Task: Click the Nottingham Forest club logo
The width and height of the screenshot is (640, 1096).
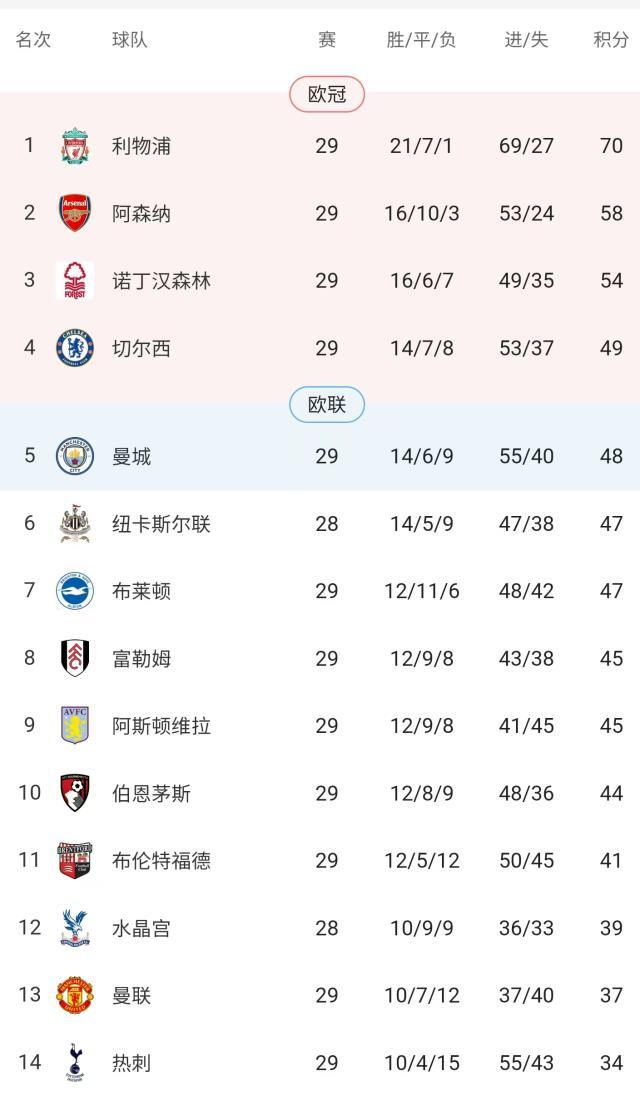Action: 72,281
